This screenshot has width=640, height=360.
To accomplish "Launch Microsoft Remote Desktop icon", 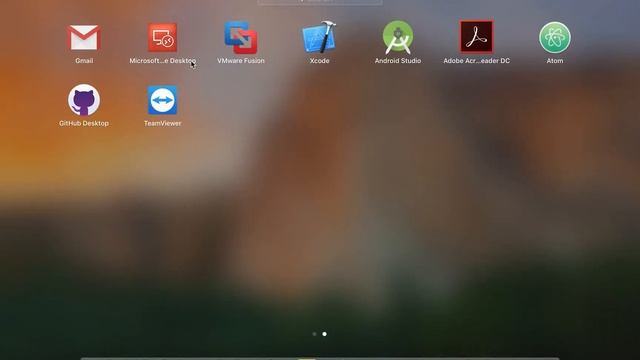I will pos(162,38).
